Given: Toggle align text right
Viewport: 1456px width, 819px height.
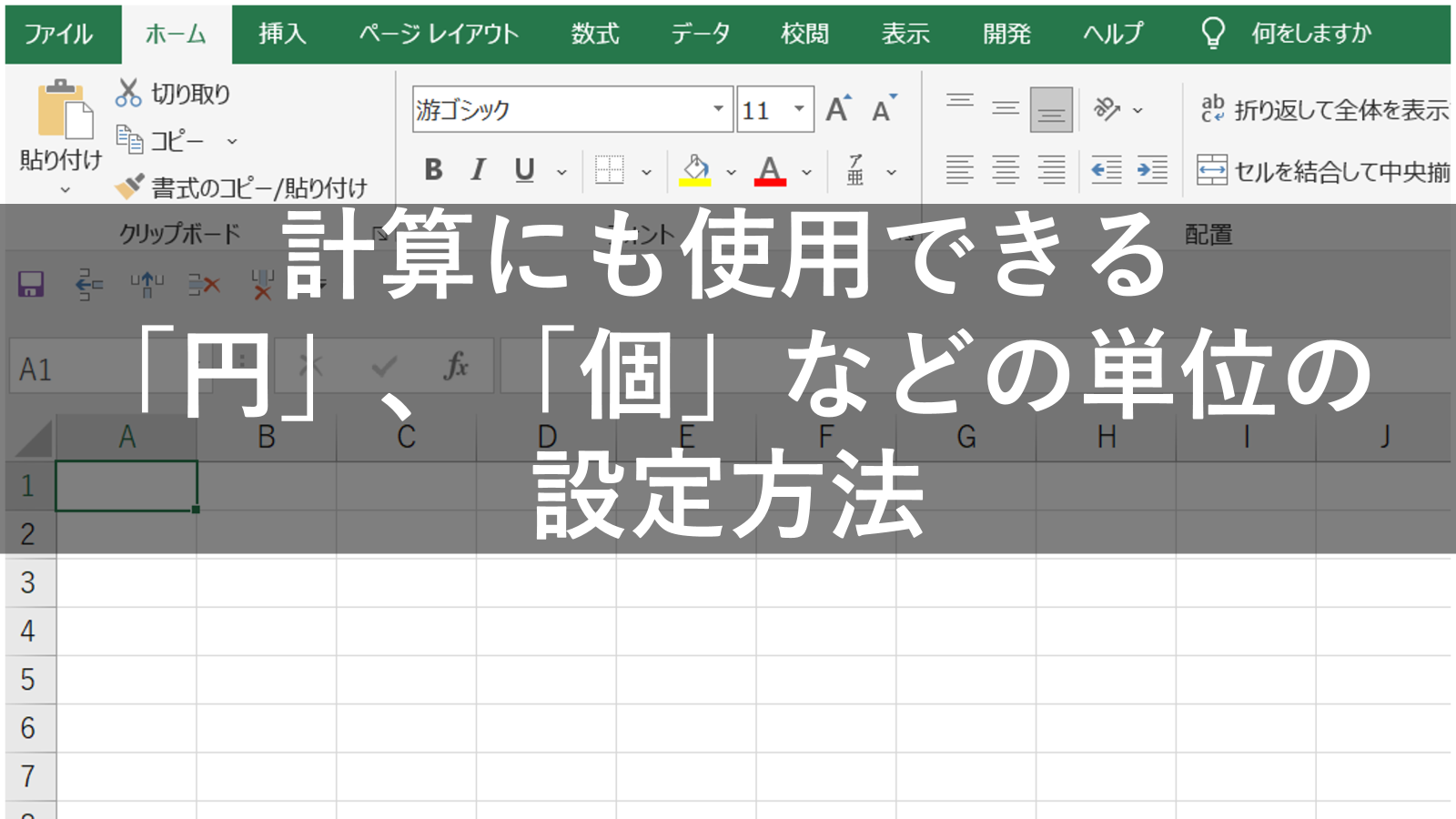Looking at the screenshot, I should coord(1052,170).
